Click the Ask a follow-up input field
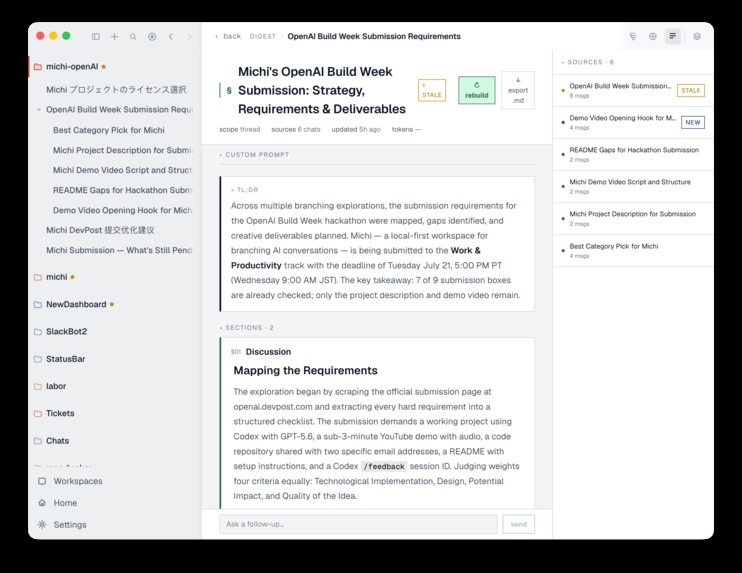Viewport: 742px width, 573px height. tap(358, 524)
